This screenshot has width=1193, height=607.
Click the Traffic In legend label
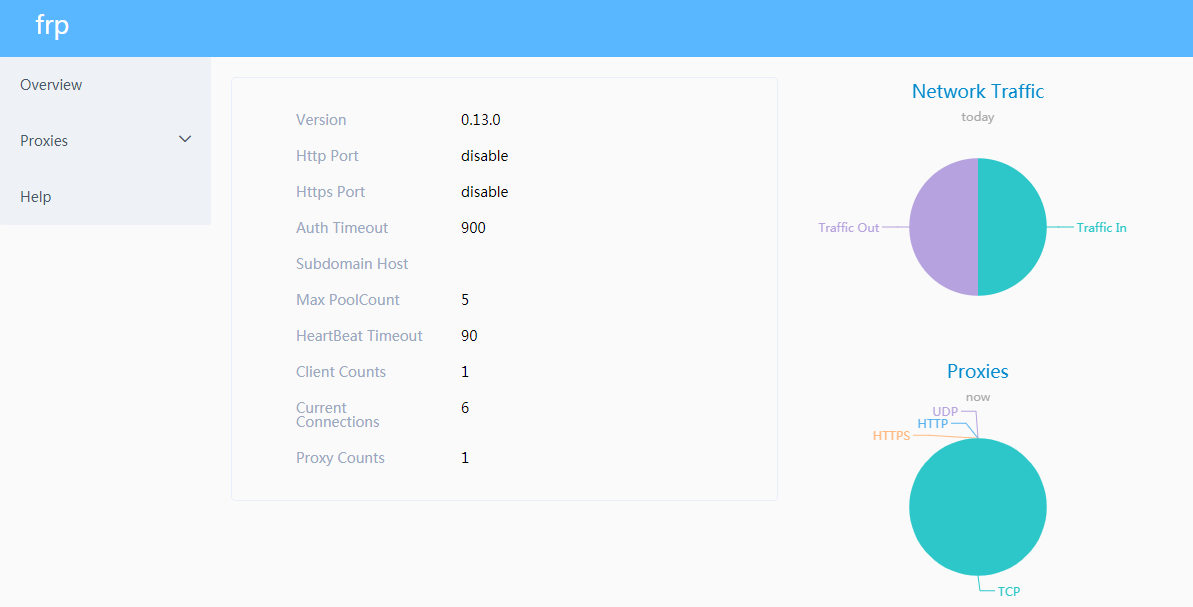coord(1101,227)
